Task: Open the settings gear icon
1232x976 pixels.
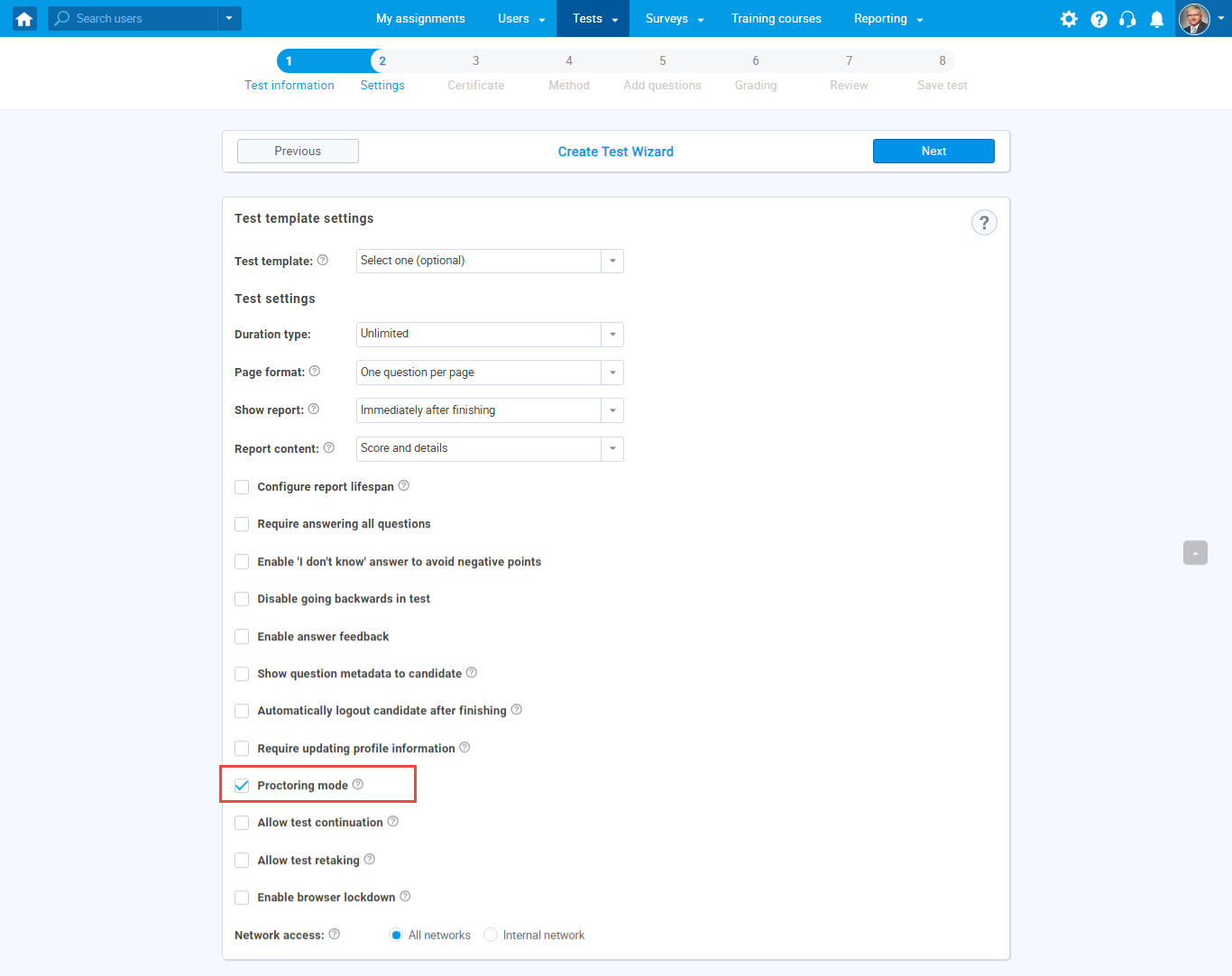Action: tap(1069, 19)
